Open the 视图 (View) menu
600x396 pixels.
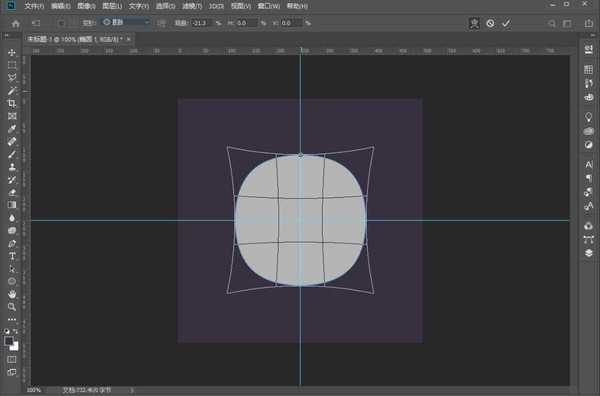point(241,6)
